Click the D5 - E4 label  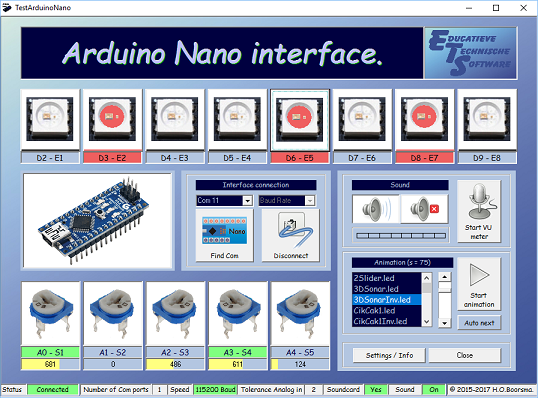(x=237, y=158)
